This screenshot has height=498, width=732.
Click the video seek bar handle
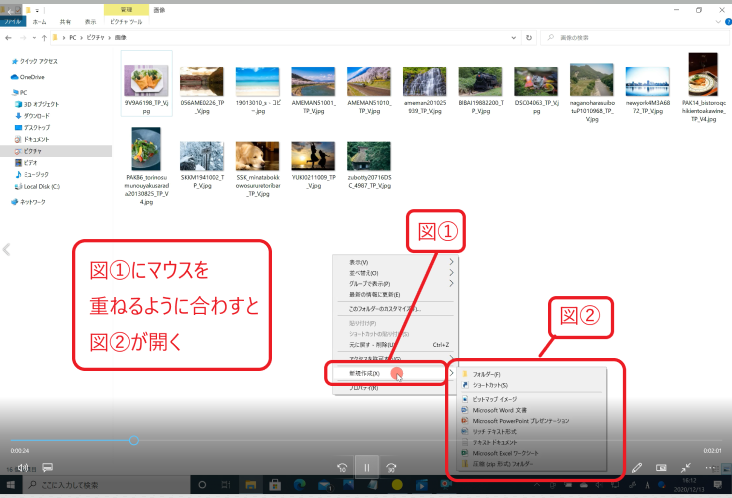click(x=134, y=440)
